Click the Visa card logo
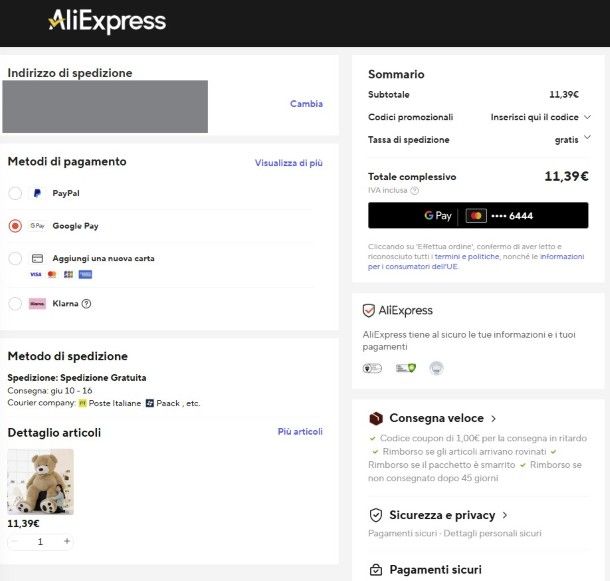610x581 pixels. [35, 275]
